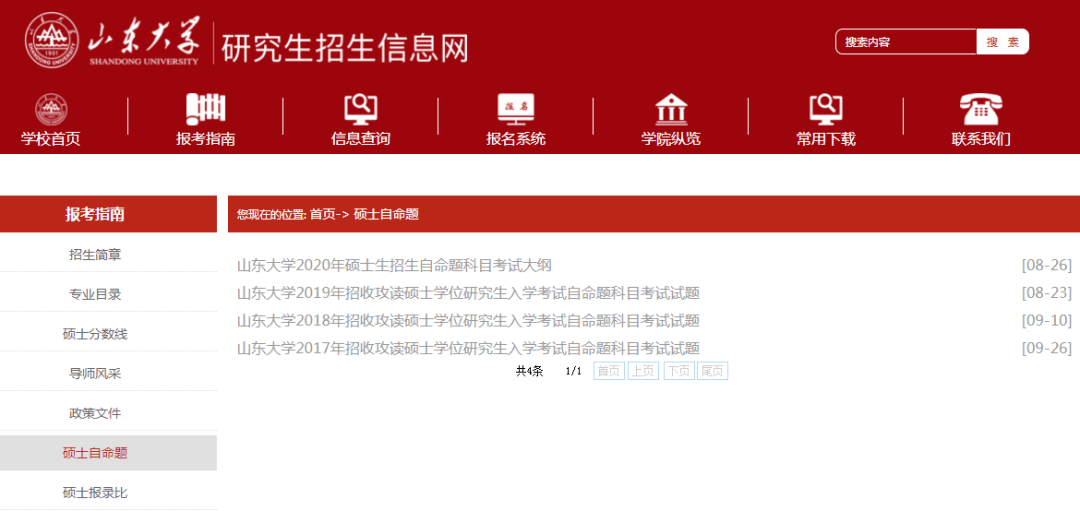This screenshot has width=1080, height=511.
Task: Click the 研究生招生信息网 site title
Action: 345,48
